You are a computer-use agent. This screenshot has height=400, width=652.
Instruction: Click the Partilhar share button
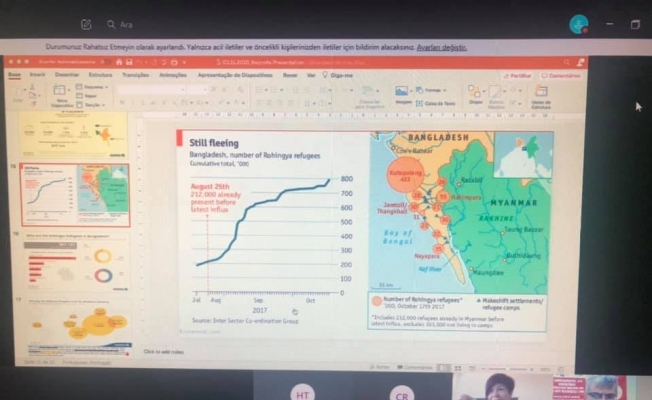(517, 75)
